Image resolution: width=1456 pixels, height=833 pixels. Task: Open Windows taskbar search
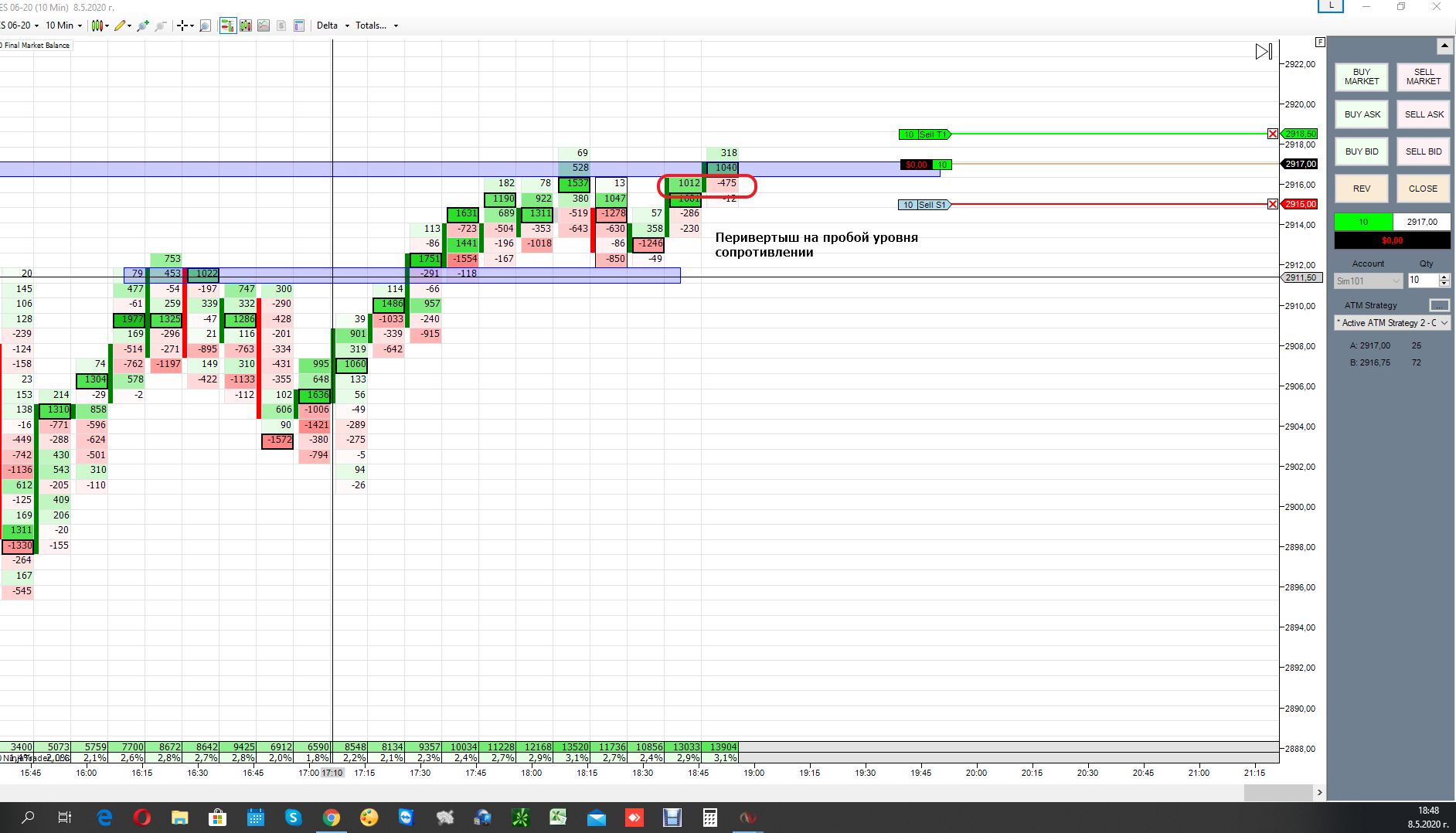point(28,818)
